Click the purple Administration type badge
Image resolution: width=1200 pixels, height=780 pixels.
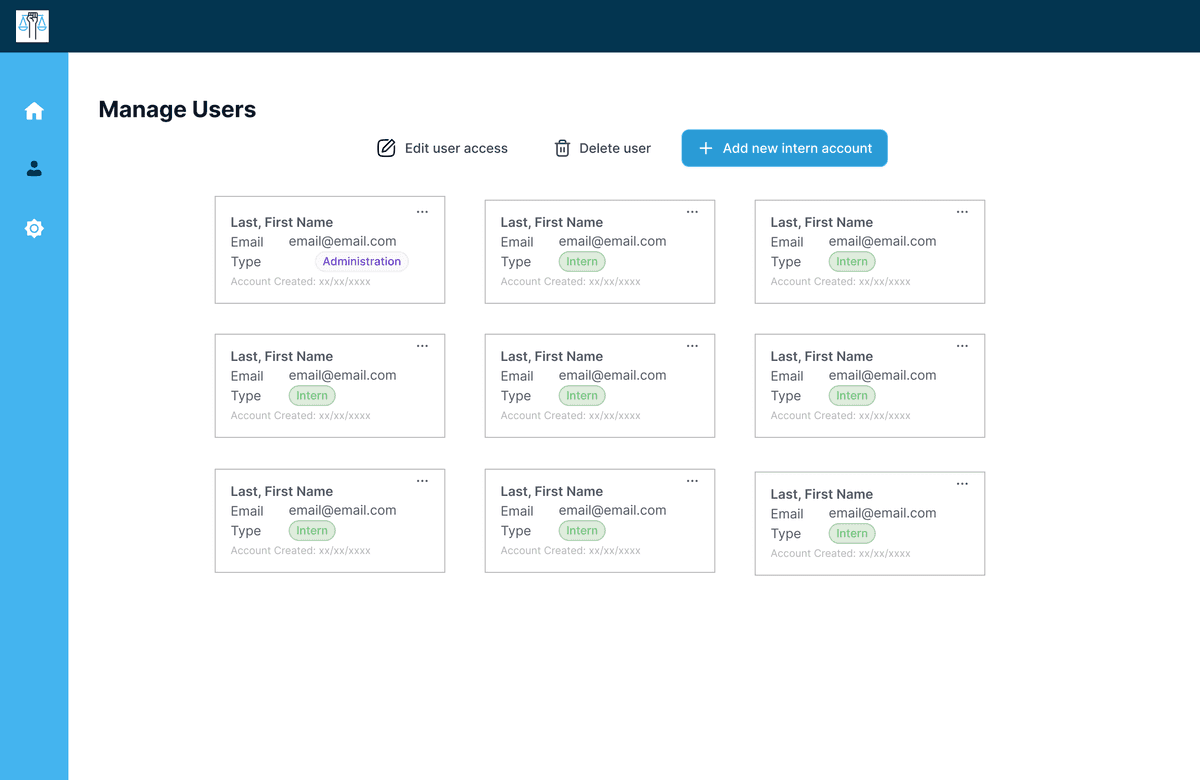361,262
